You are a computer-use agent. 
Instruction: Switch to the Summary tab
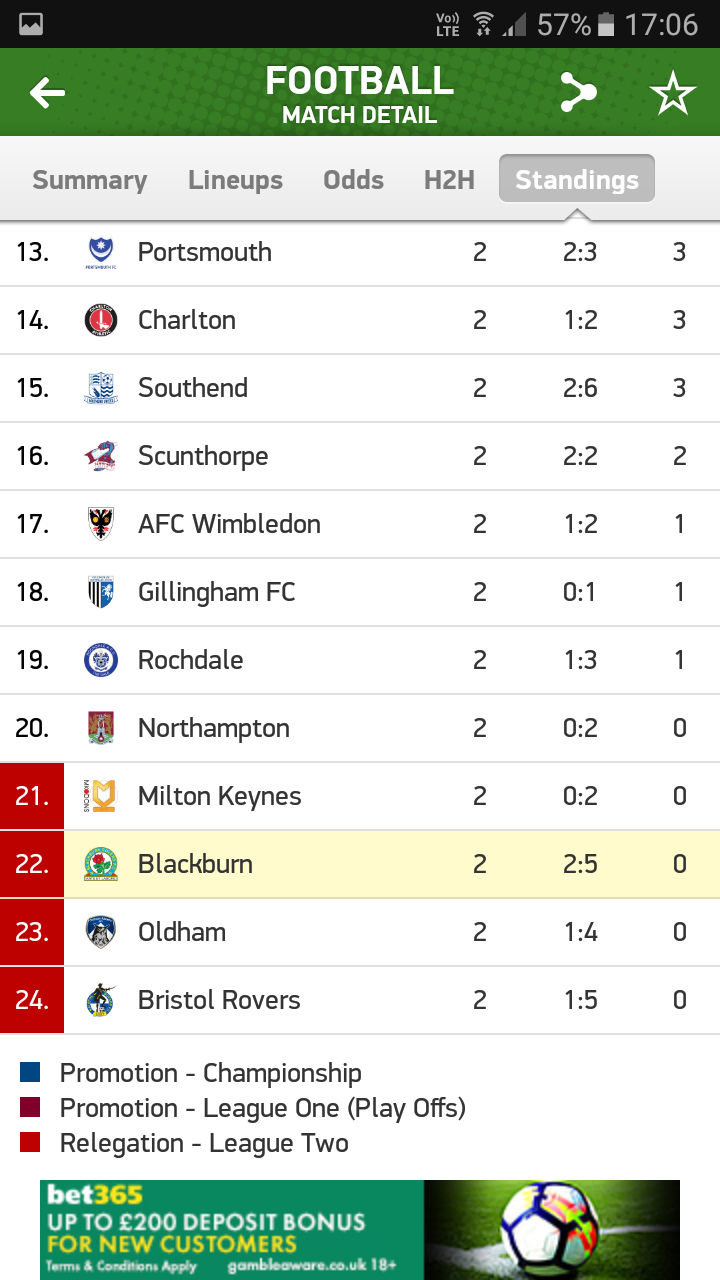(90, 181)
